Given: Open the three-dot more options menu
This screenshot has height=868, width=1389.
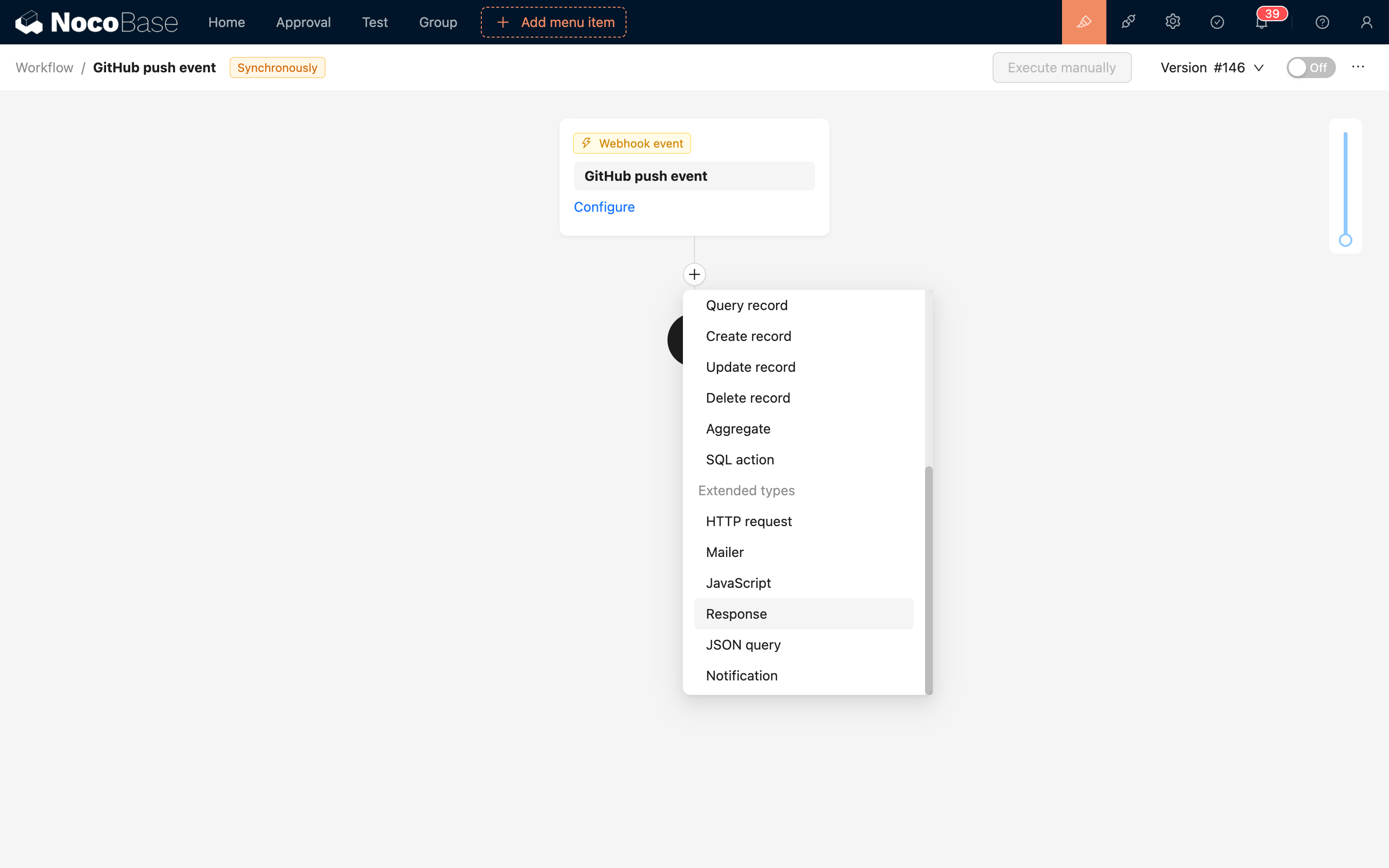Looking at the screenshot, I should [x=1358, y=67].
